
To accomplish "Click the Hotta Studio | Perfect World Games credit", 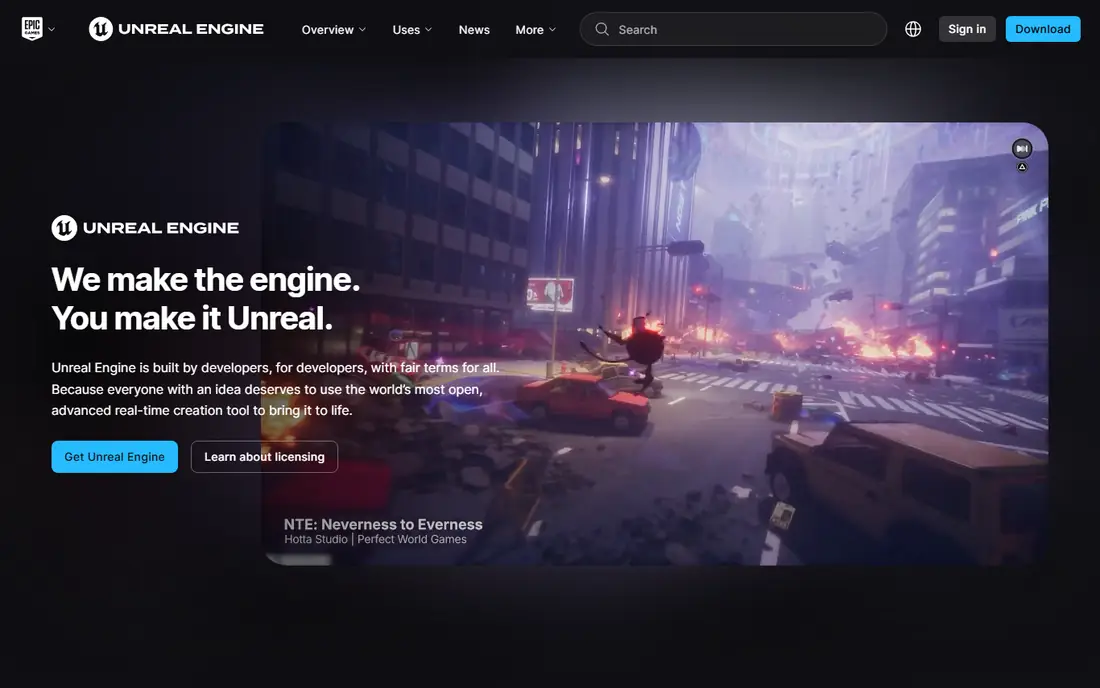I will [375, 539].
